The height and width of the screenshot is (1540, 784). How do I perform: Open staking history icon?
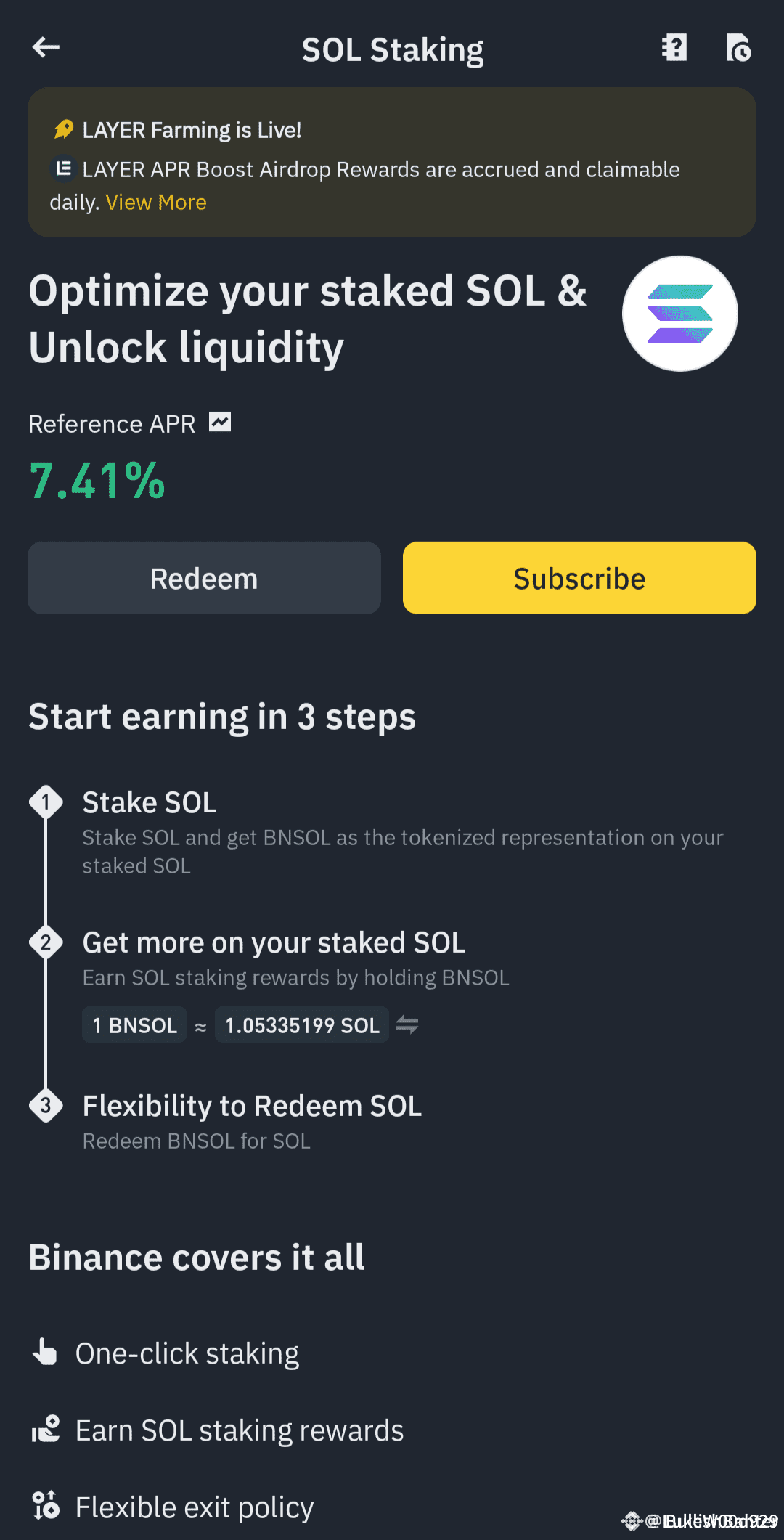coord(738,48)
